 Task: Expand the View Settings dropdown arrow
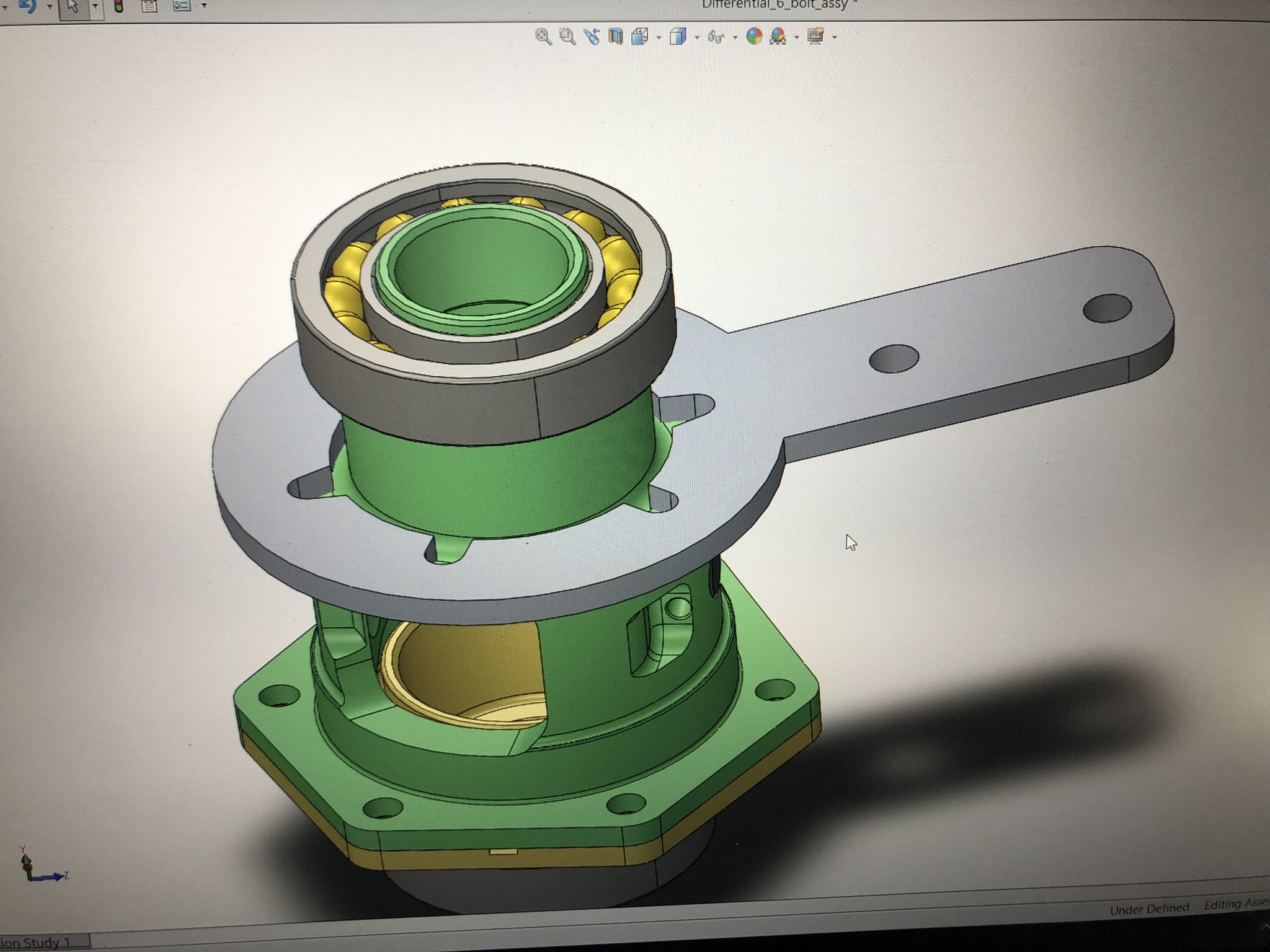click(x=834, y=38)
